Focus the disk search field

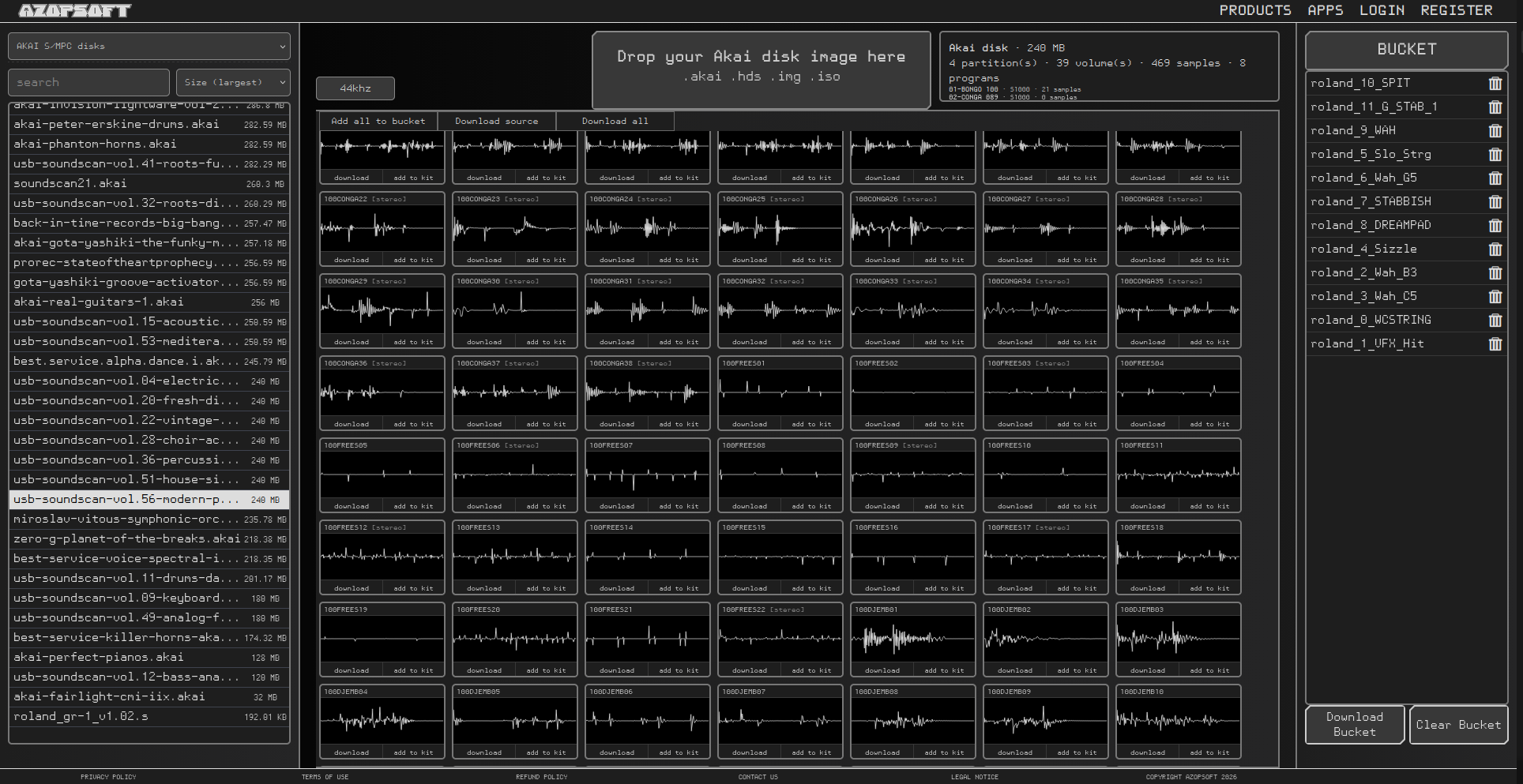[x=88, y=82]
